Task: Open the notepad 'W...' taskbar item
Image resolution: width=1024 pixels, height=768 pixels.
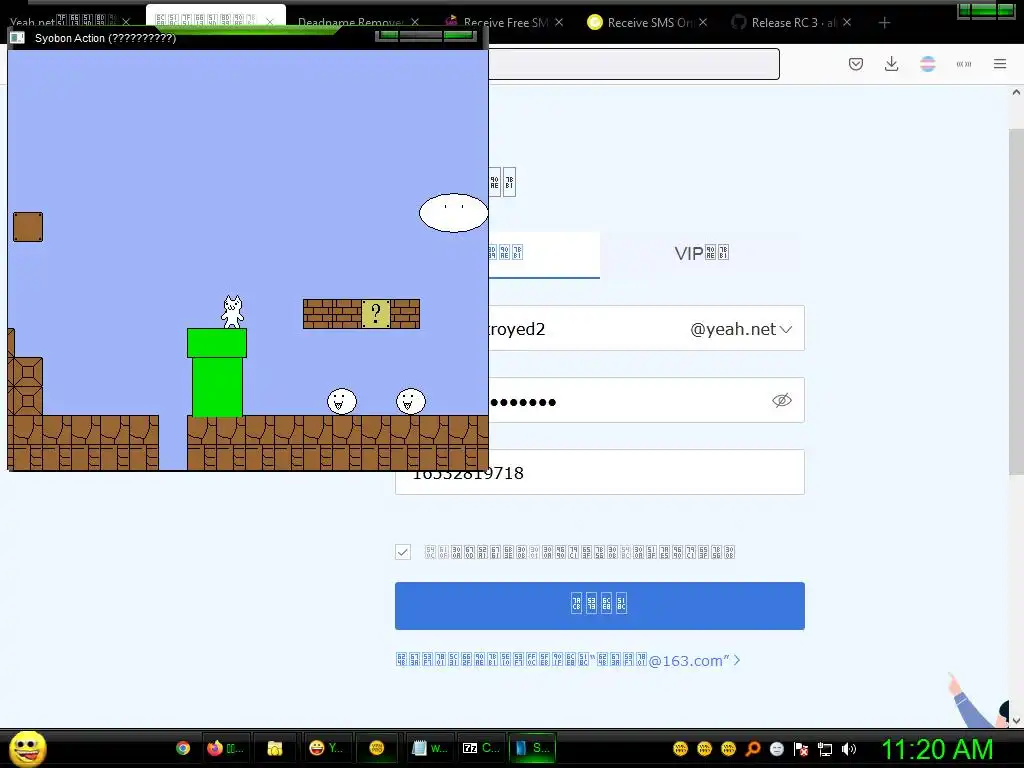Action: (x=430, y=748)
